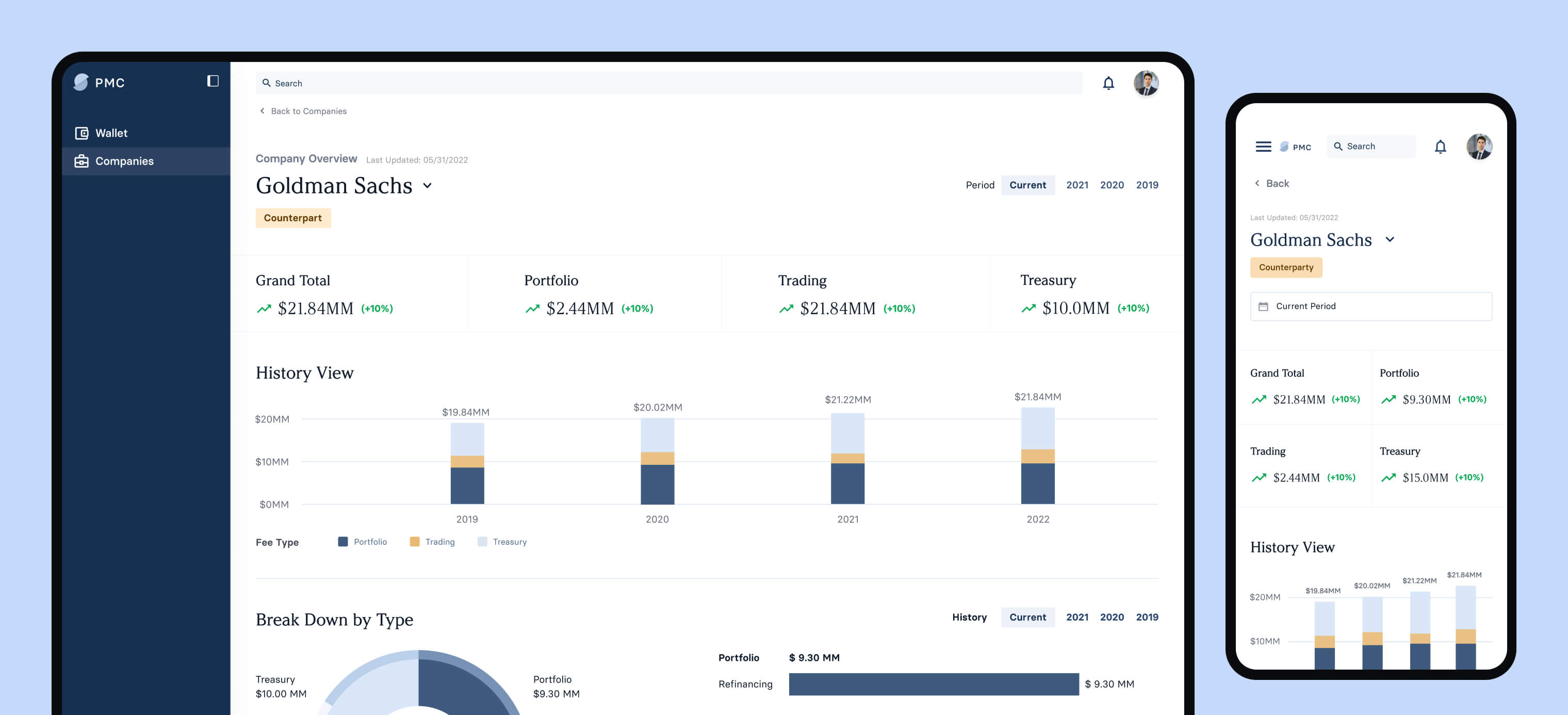Expand the Goldman Sachs company dropdown
This screenshot has width=1568, height=715.
click(427, 186)
